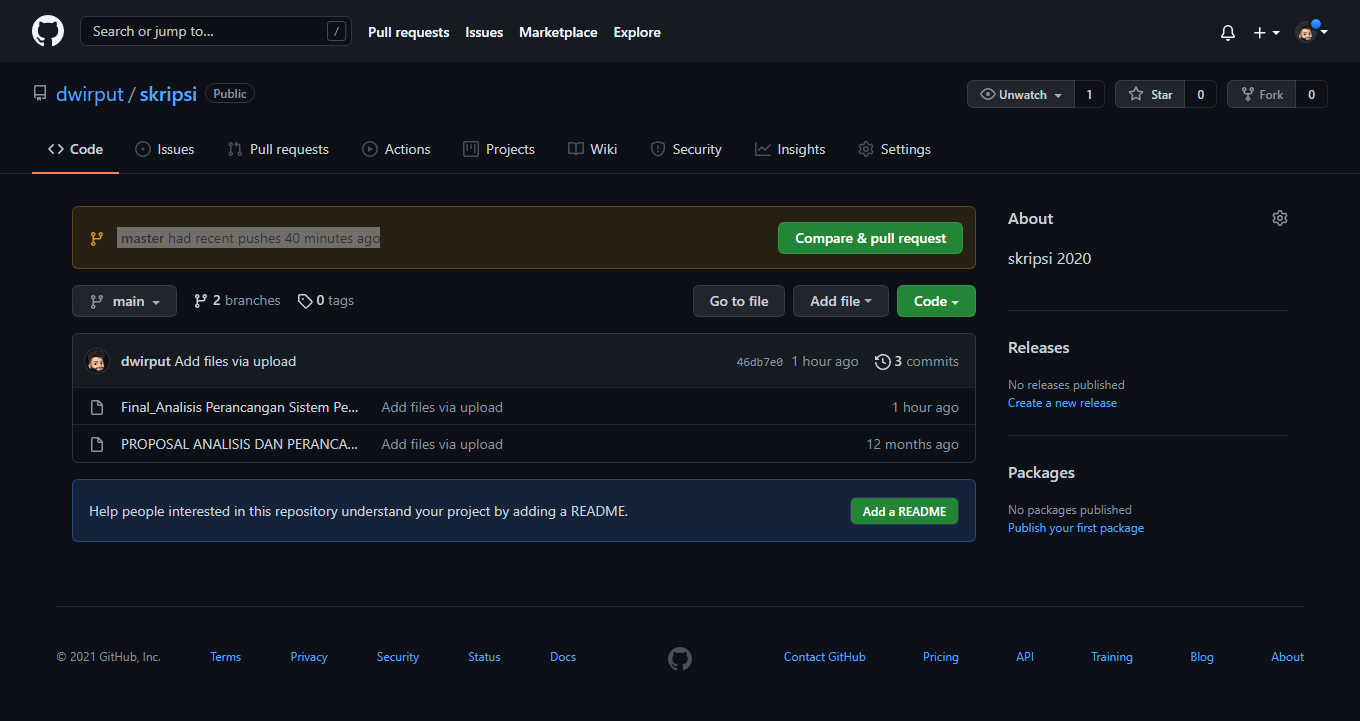1360x721 pixels.
Task: Open the main branch selector
Action: pyautogui.click(x=124, y=301)
